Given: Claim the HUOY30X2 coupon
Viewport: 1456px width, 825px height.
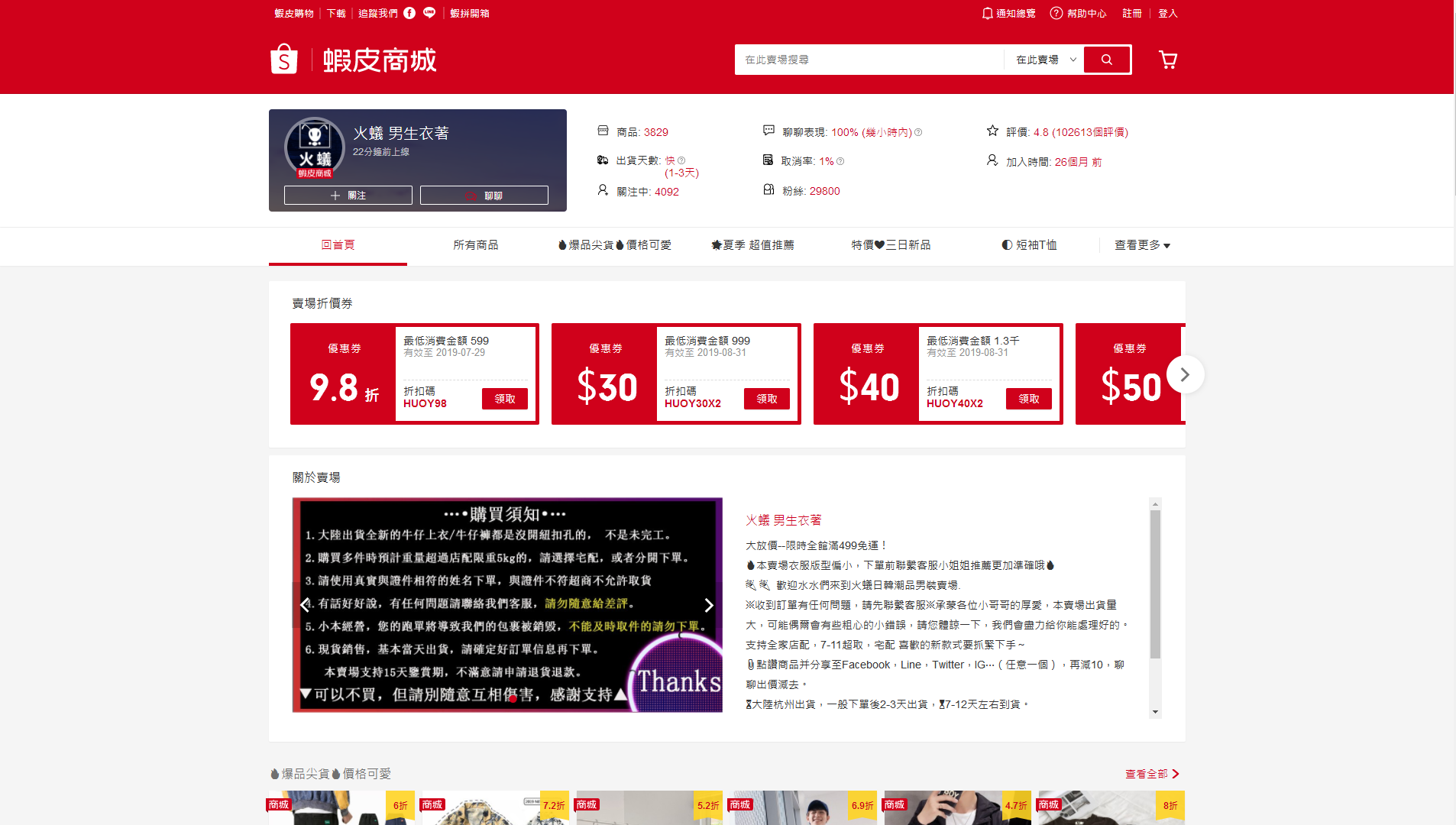Looking at the screenshot, I should (767, 399).
